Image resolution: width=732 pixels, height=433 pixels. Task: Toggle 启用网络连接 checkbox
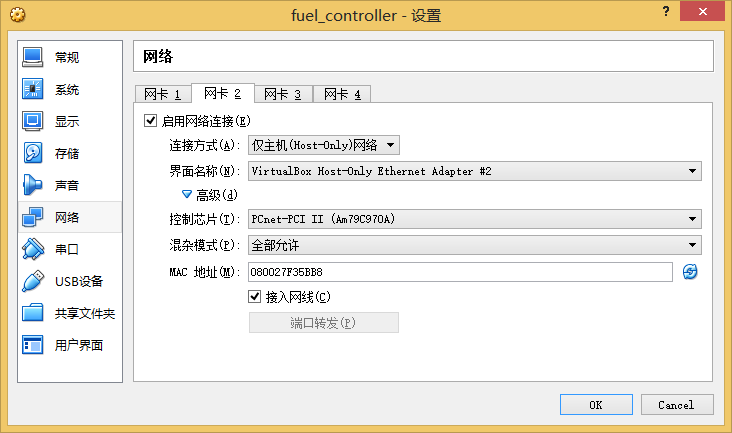[x=150, y=121]
